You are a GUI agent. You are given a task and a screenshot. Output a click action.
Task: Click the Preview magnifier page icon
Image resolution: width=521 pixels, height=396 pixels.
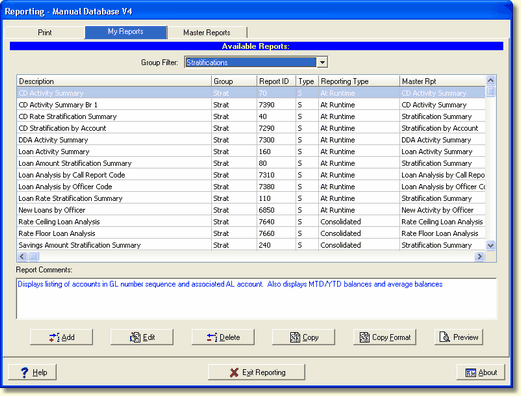click(x=444, y=337)
